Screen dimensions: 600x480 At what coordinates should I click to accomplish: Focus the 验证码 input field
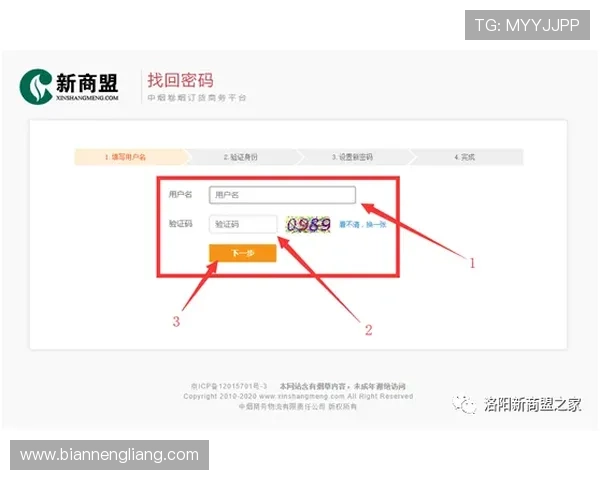pos(243,224)
